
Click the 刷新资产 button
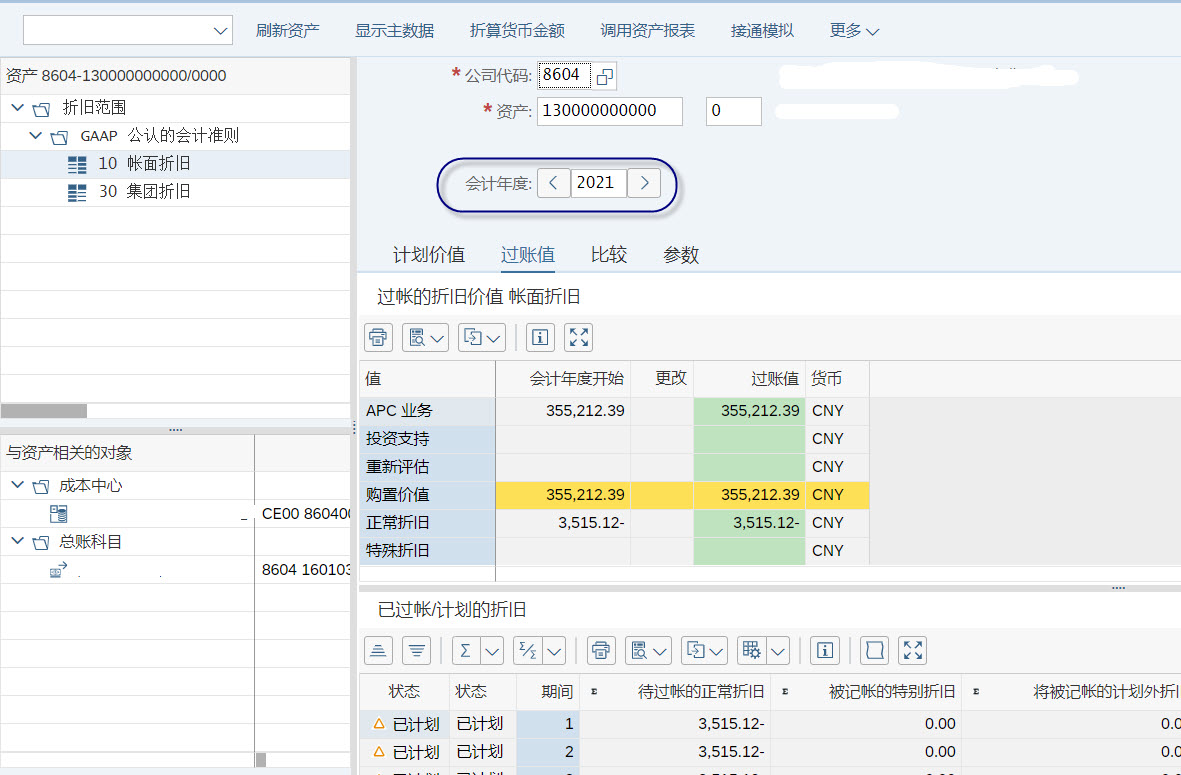click(x=288, y=30)
